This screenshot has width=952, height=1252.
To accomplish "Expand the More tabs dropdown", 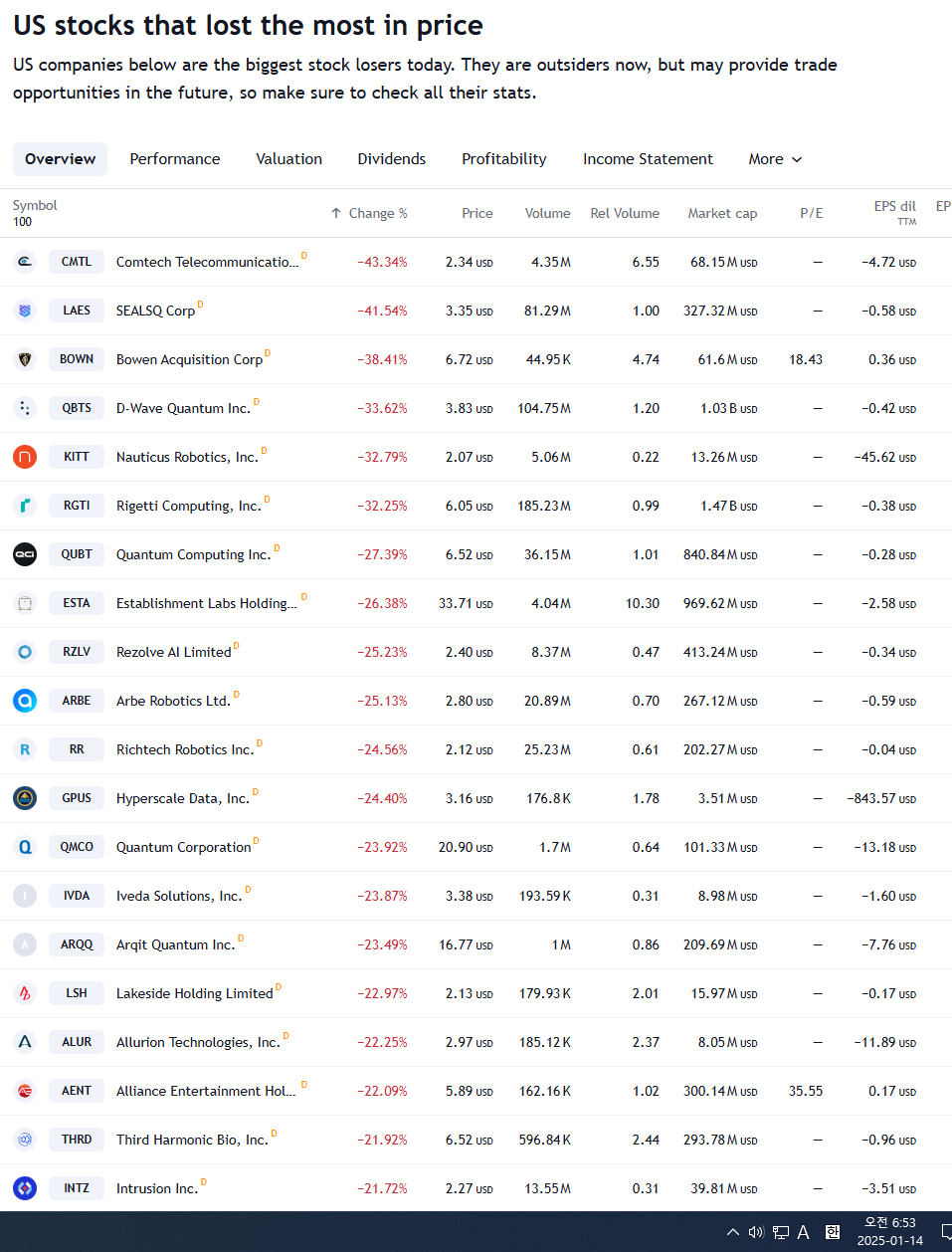I will pos(775,159).
